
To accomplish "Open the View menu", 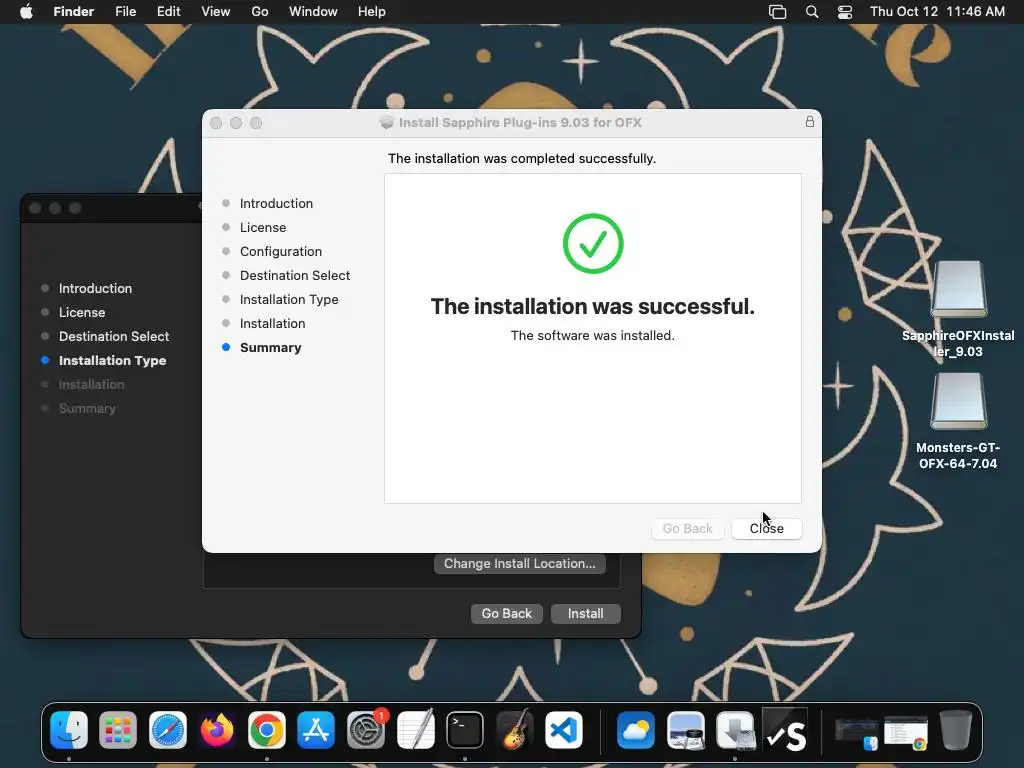I will (216, 12).
